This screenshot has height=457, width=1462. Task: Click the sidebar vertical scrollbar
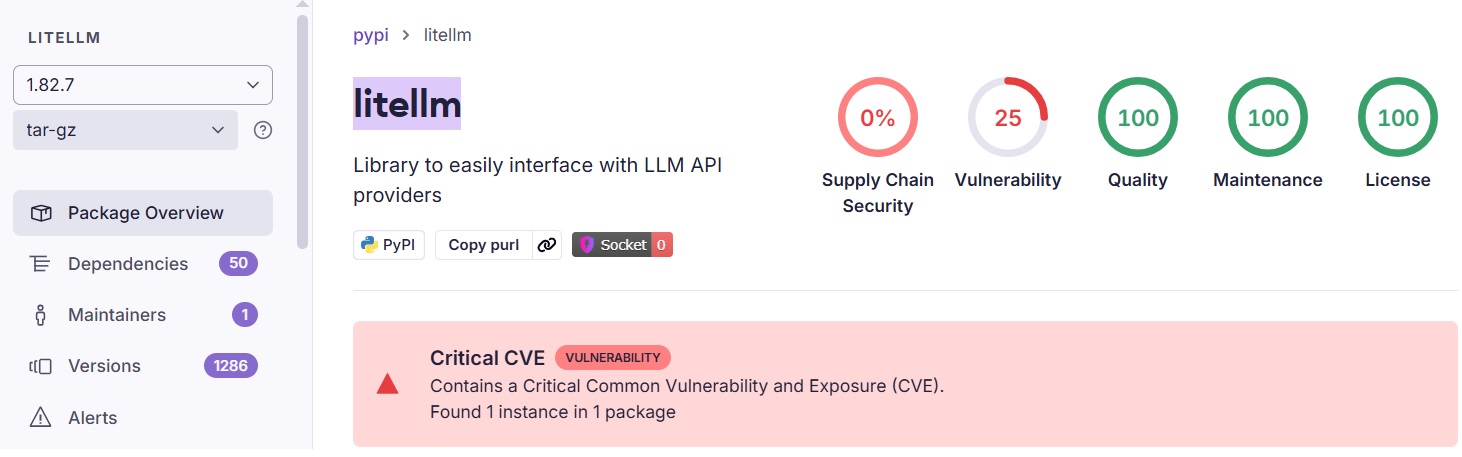click(302, 130)
